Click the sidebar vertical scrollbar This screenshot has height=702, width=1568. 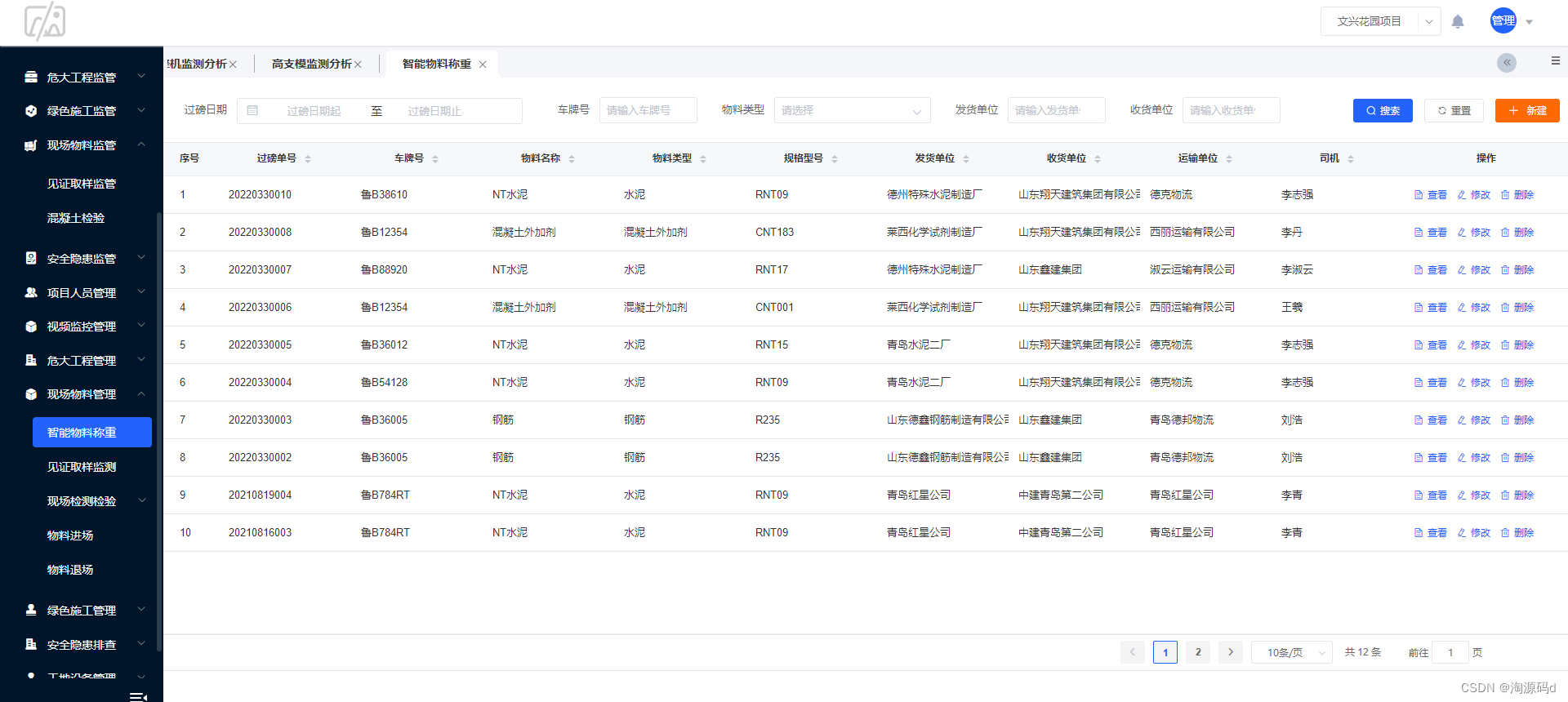coord(159,433)
